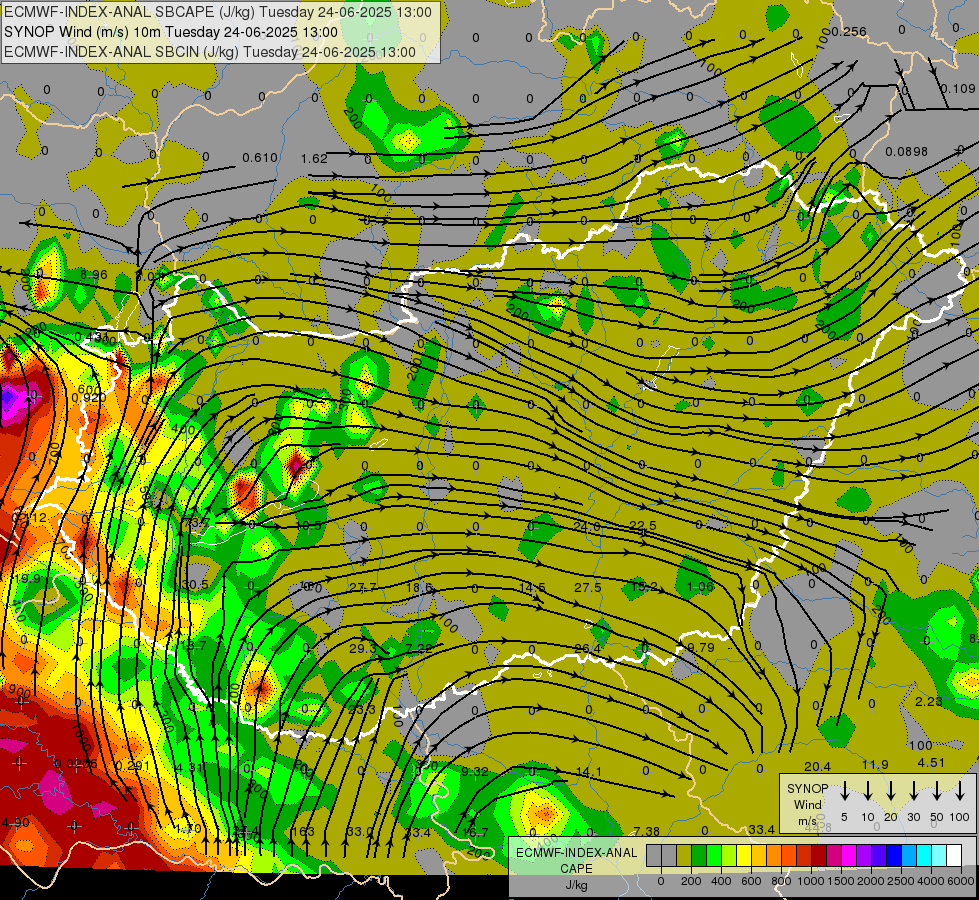Click the map value 30.5
Image resolution: width=979 pixels, height=900 pixels.
(195, 585)
